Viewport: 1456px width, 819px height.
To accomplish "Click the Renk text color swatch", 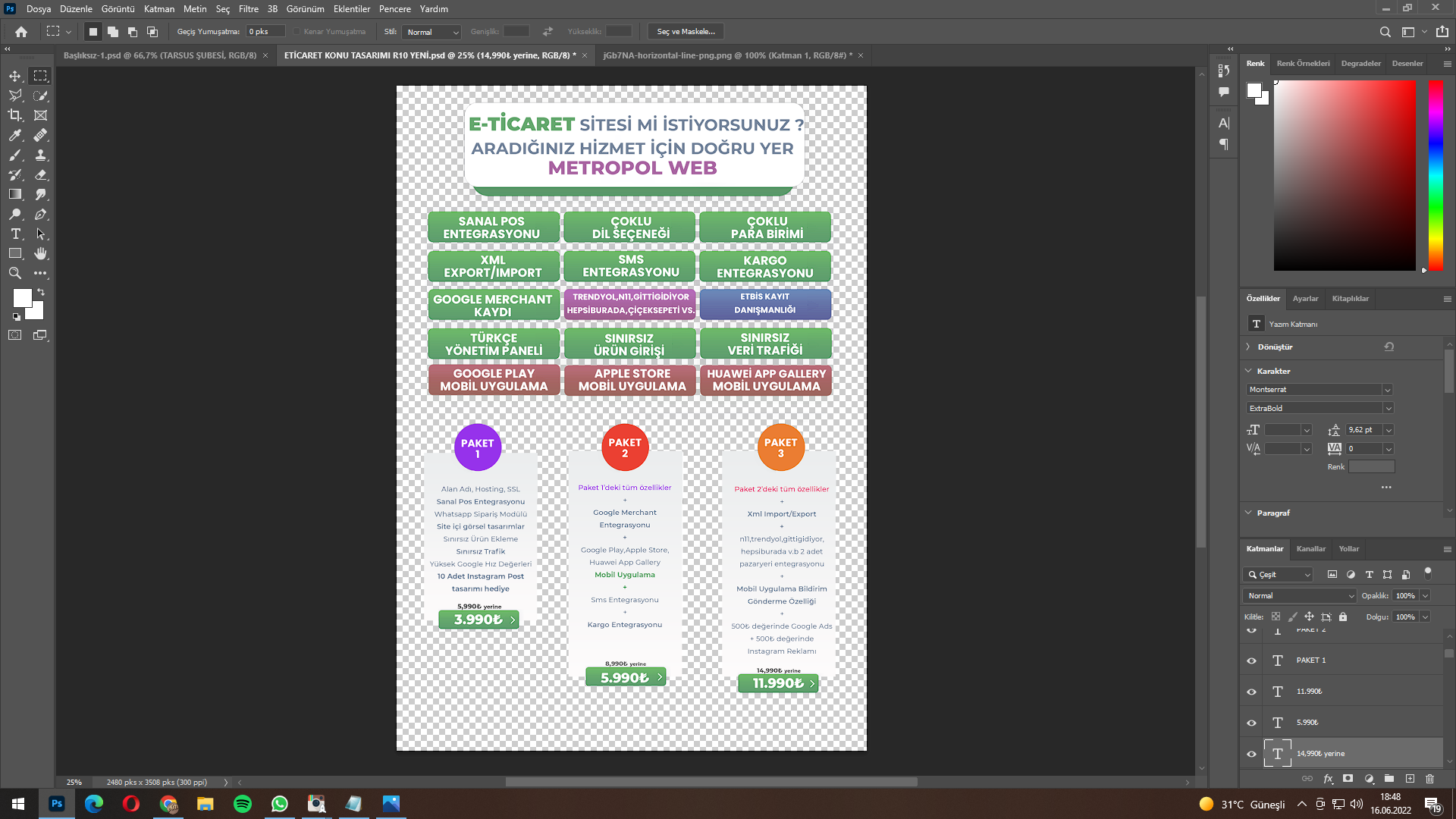I will (x=1372, y=467).
